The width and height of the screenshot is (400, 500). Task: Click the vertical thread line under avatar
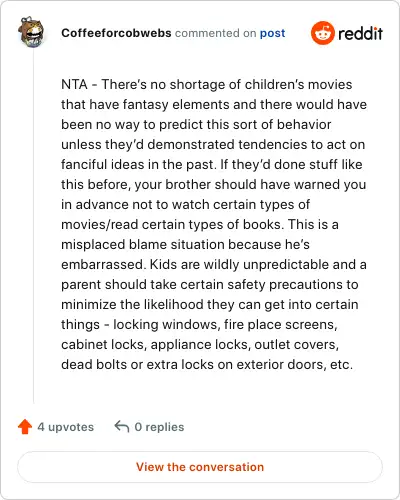33,227
